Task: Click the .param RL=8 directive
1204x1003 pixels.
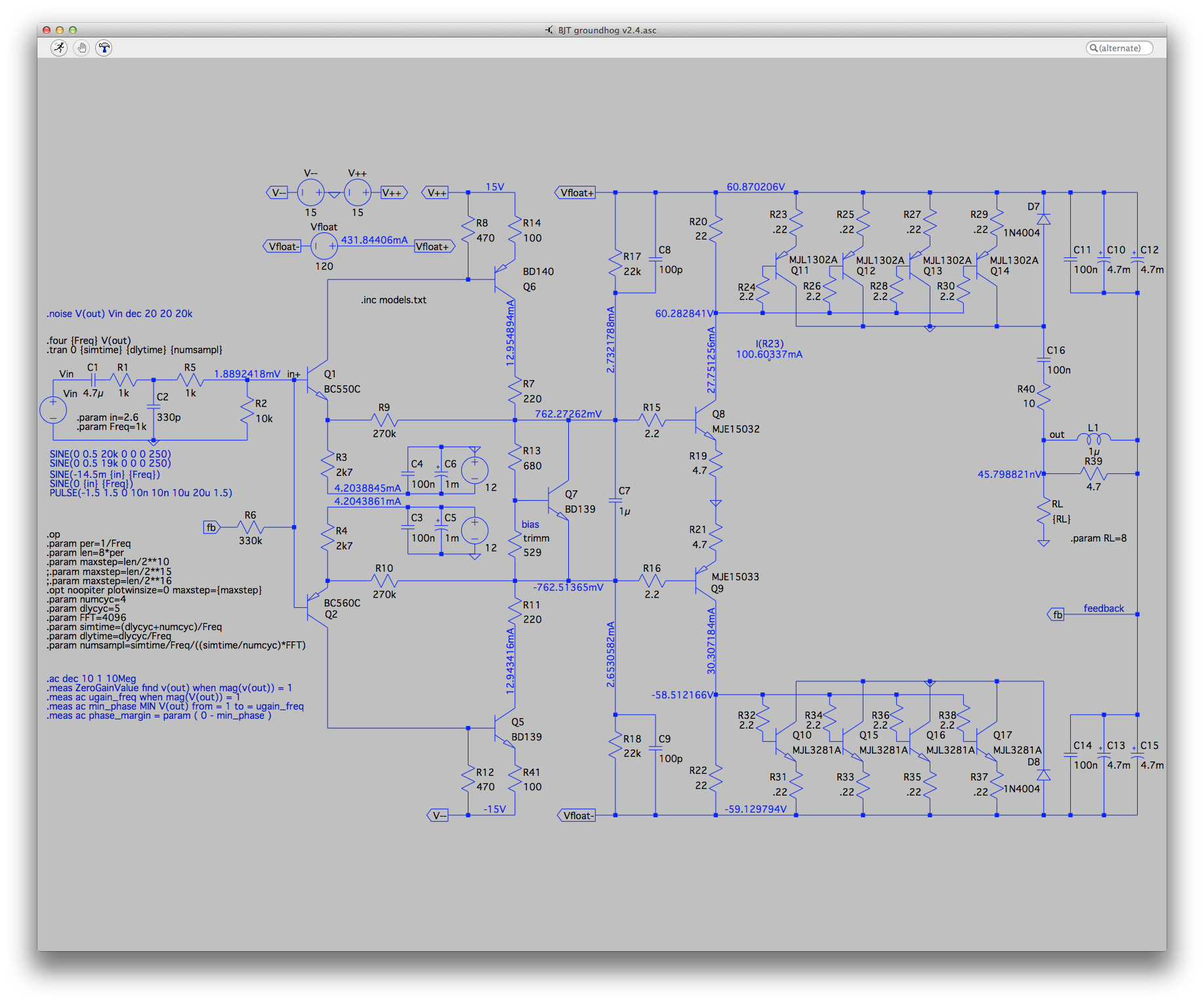Action: pyautogui.click(x=1098, y=538)
